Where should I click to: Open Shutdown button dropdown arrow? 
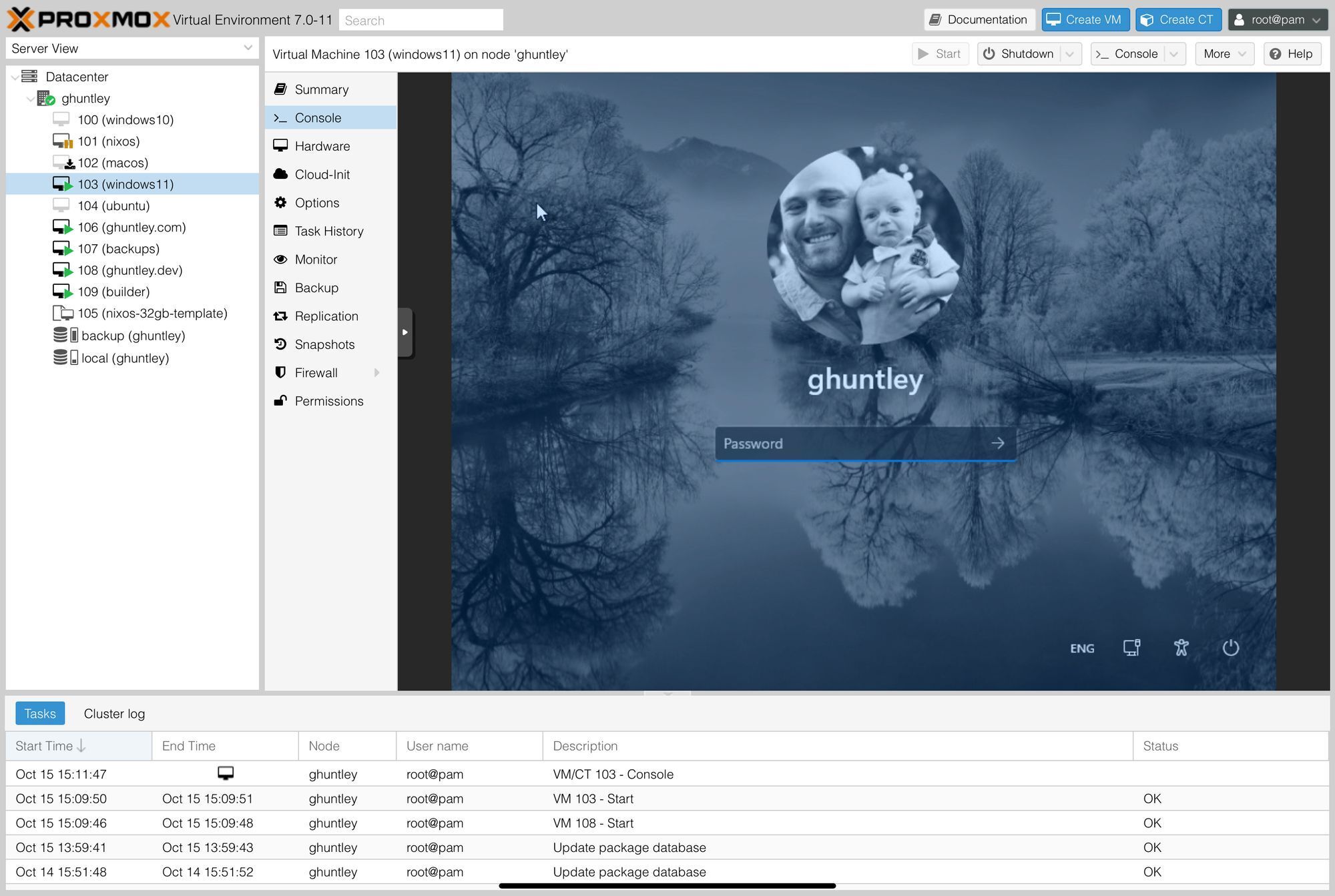click(1070, 54)
